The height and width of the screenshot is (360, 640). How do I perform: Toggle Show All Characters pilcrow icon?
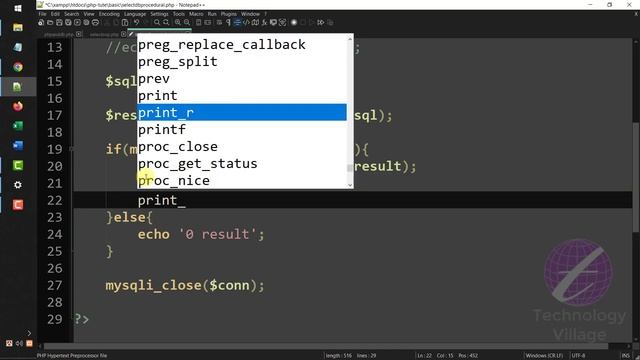pos(228,22)
